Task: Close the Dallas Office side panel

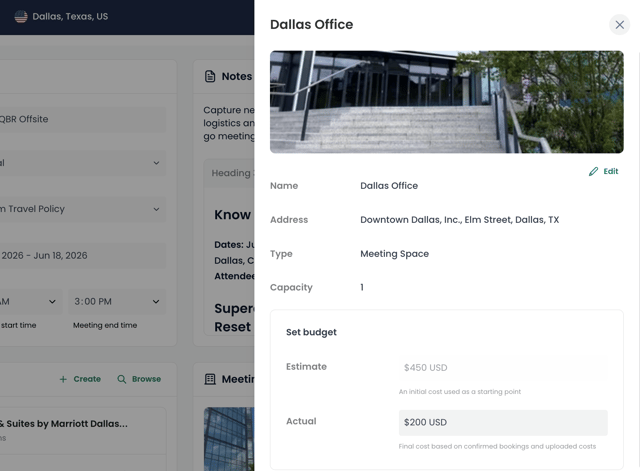Action: pos(619,25)
